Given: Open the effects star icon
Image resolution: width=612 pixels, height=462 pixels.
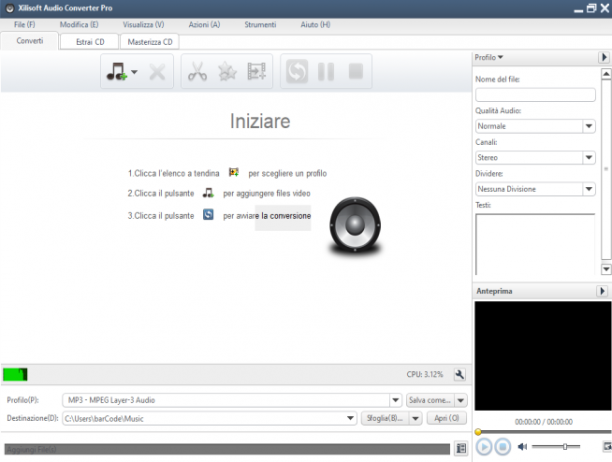Looking at the screenshot, I should pyautogui.click(x=227, y=72).
